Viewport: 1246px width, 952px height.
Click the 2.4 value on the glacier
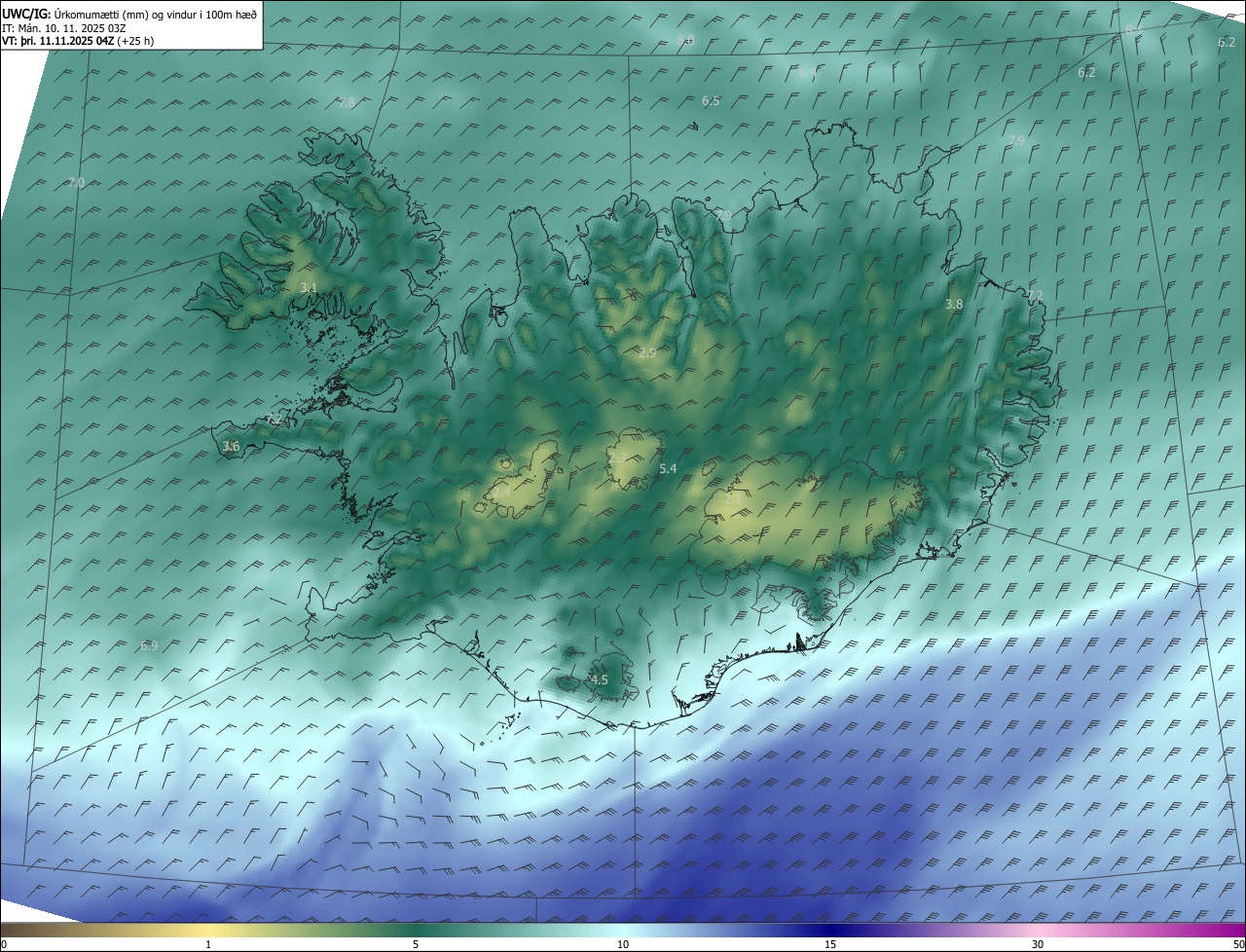[x=501, y=493]
